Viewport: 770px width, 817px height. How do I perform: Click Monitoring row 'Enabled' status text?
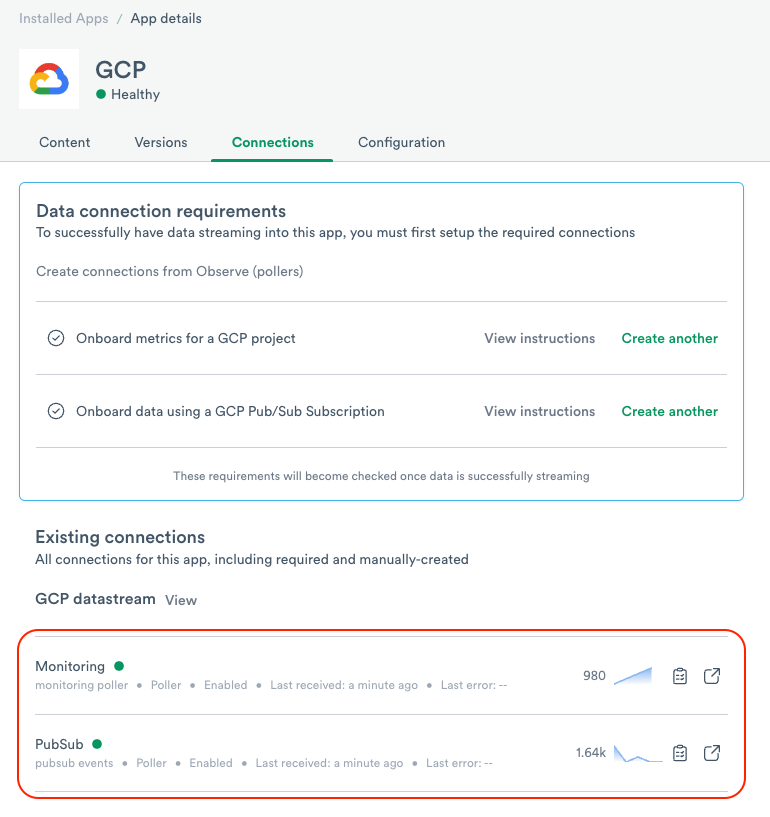(x=226, y=685)
